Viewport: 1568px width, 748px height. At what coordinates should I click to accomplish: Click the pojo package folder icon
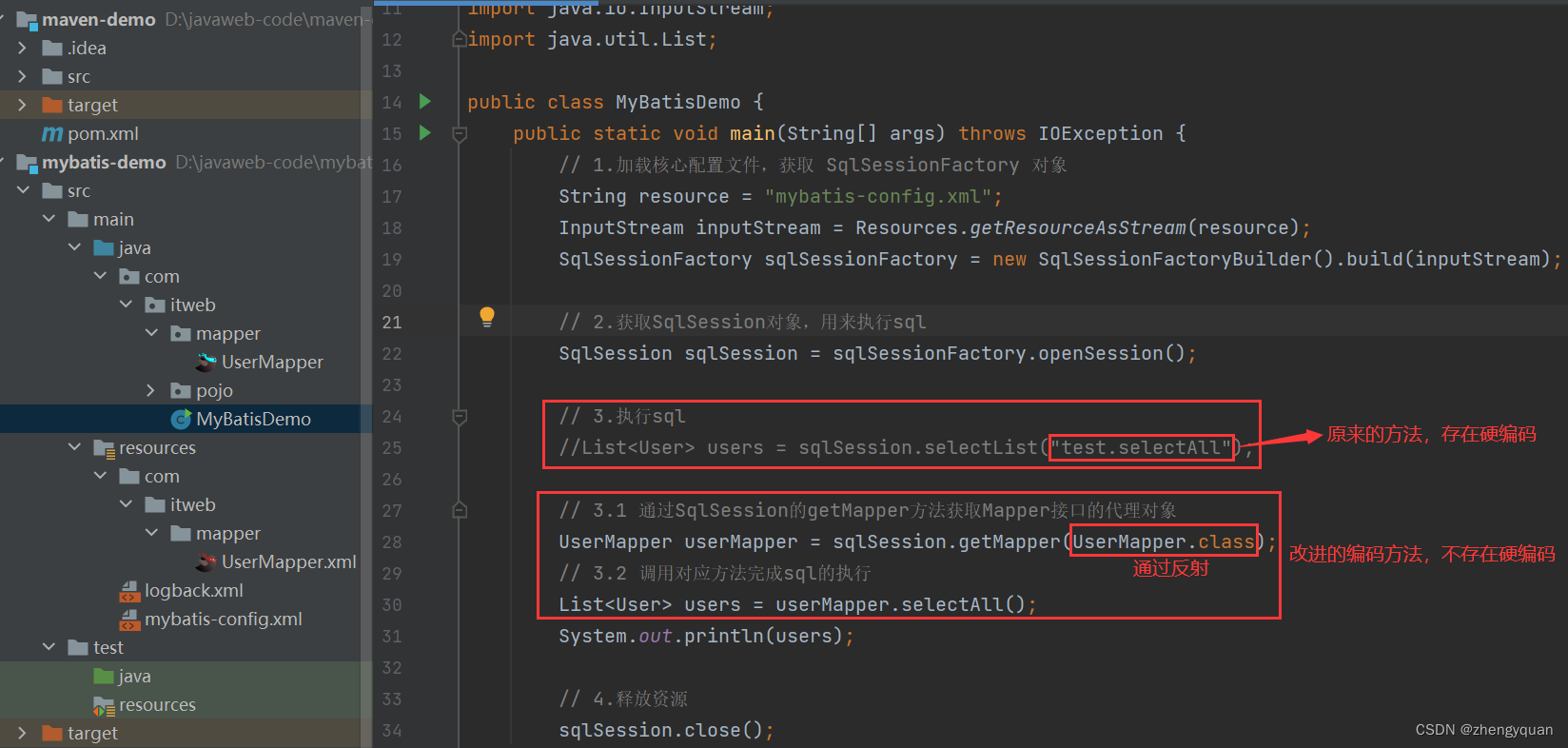(x=181, y=391)
